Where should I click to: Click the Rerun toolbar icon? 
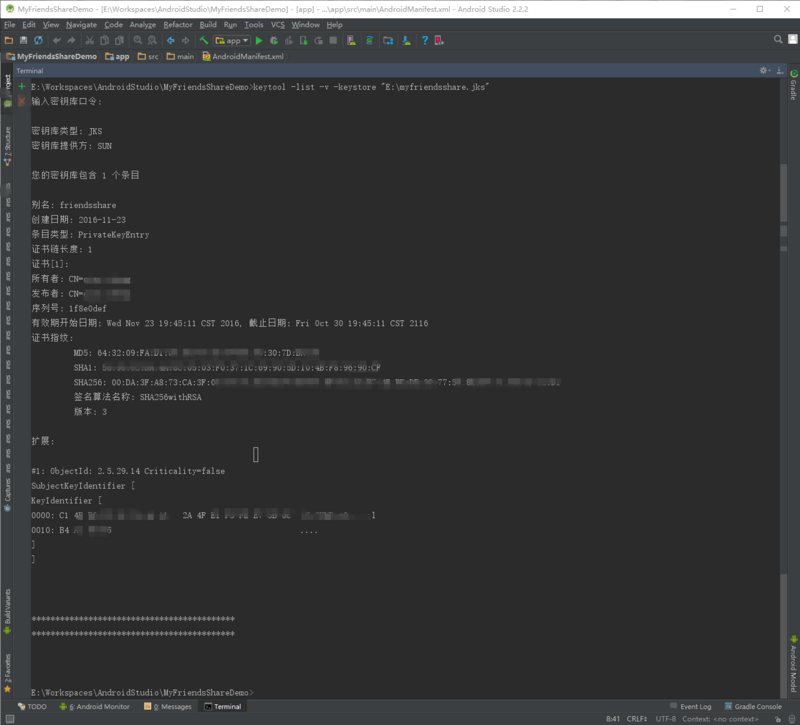click(318, 40)
